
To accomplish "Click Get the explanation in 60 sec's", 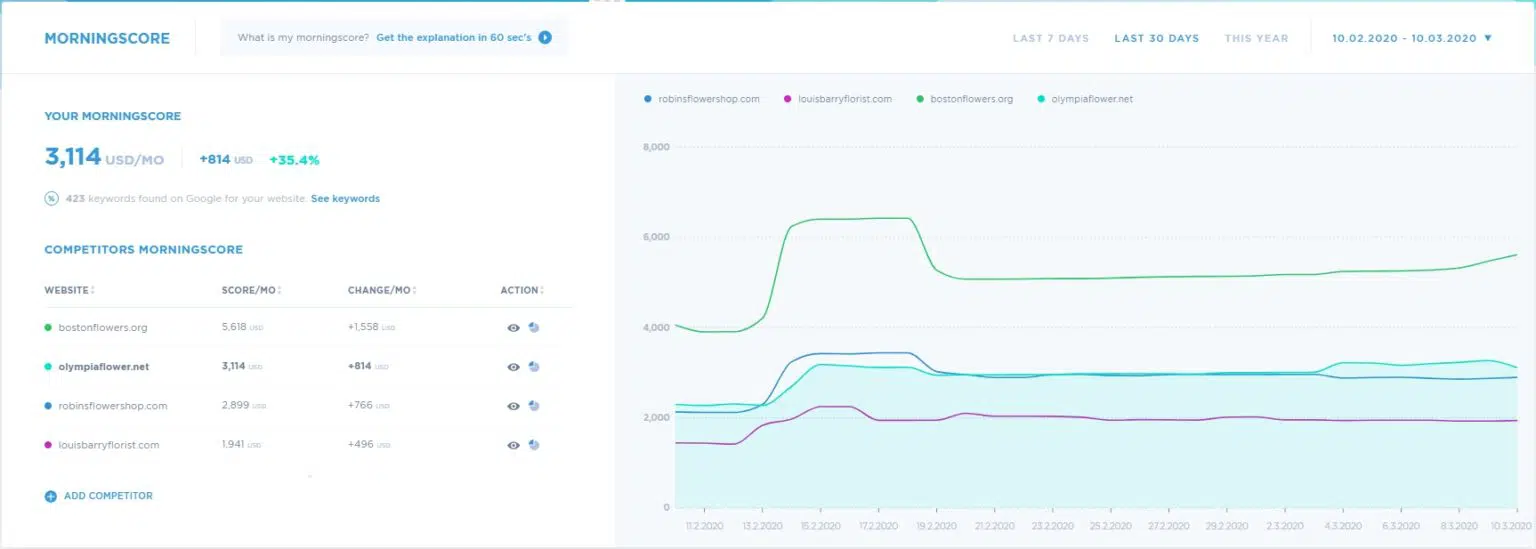I will click(454, 38).
